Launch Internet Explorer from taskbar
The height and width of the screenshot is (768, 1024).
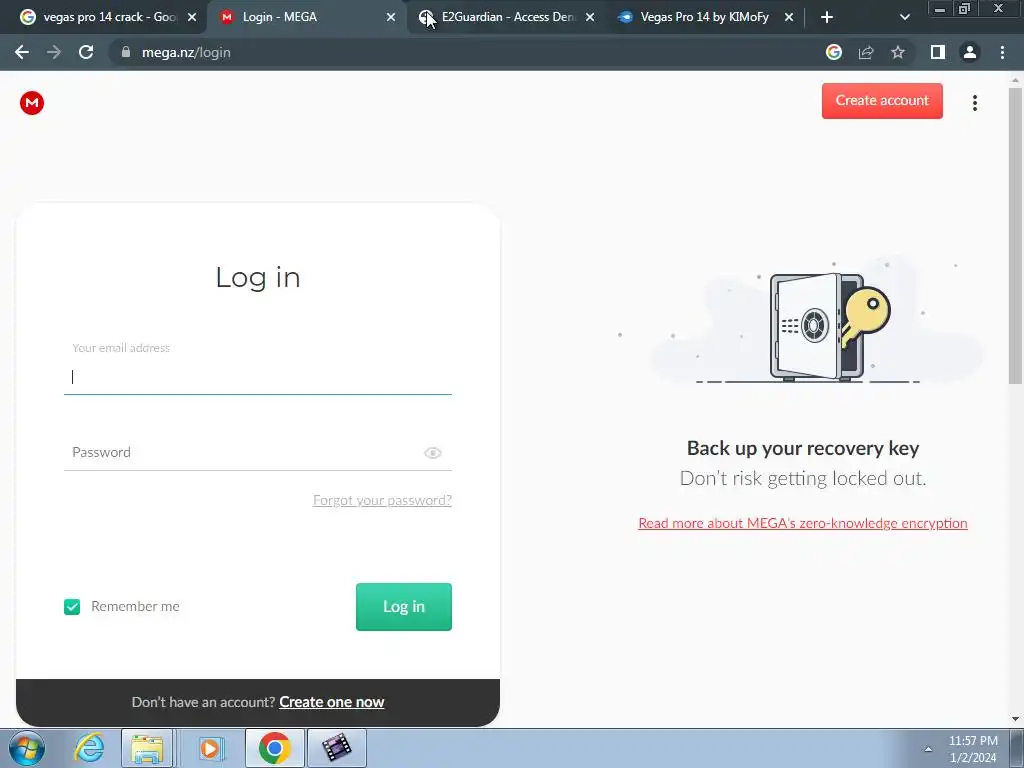point(89,748)
